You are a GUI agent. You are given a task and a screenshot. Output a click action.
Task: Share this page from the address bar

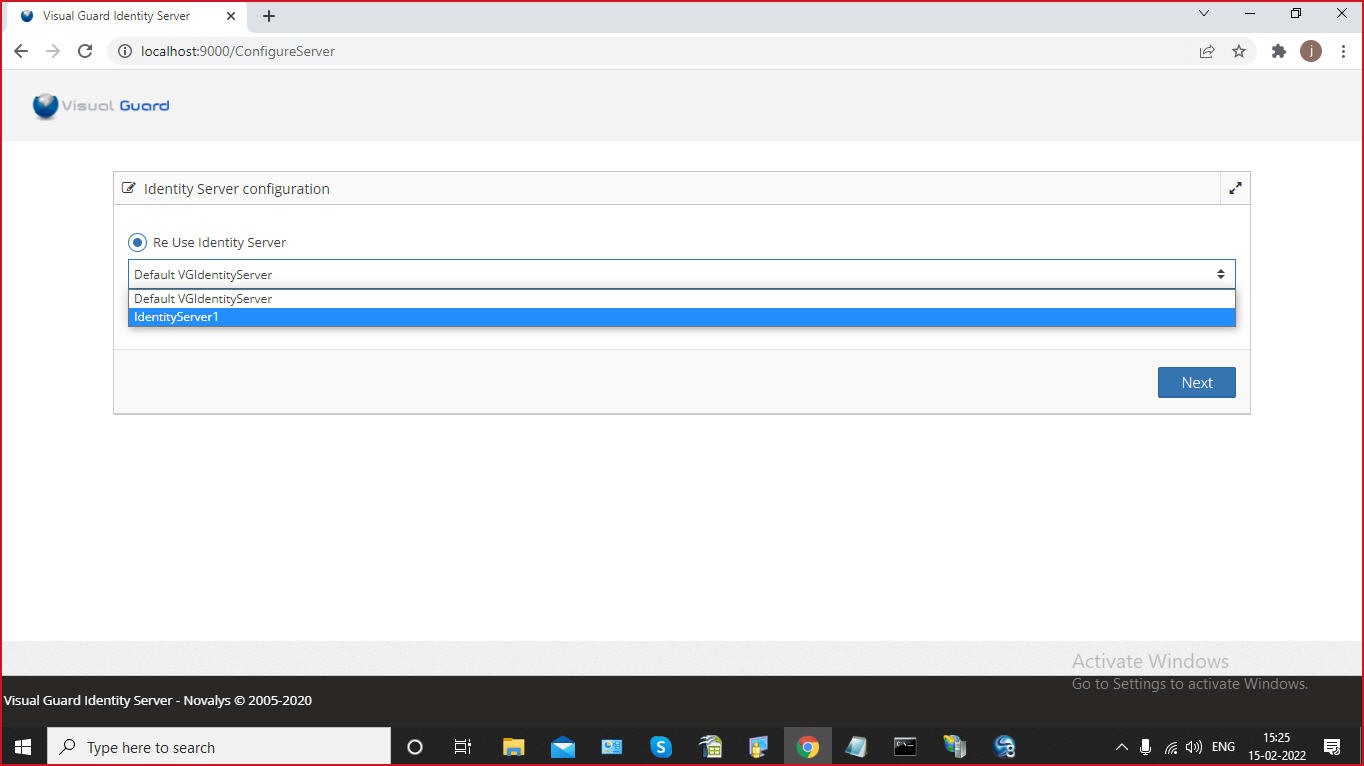pyautogui.click(x=1207, y=51)
